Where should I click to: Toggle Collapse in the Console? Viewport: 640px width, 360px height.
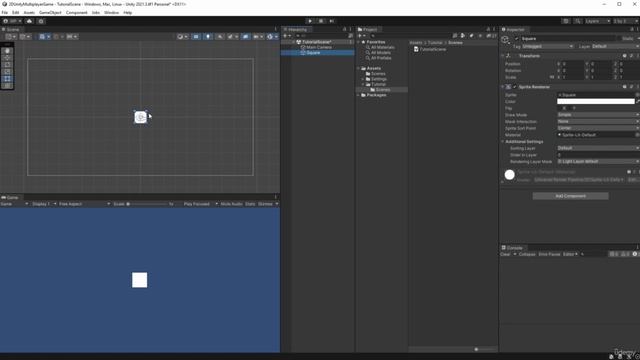[527, 254]
